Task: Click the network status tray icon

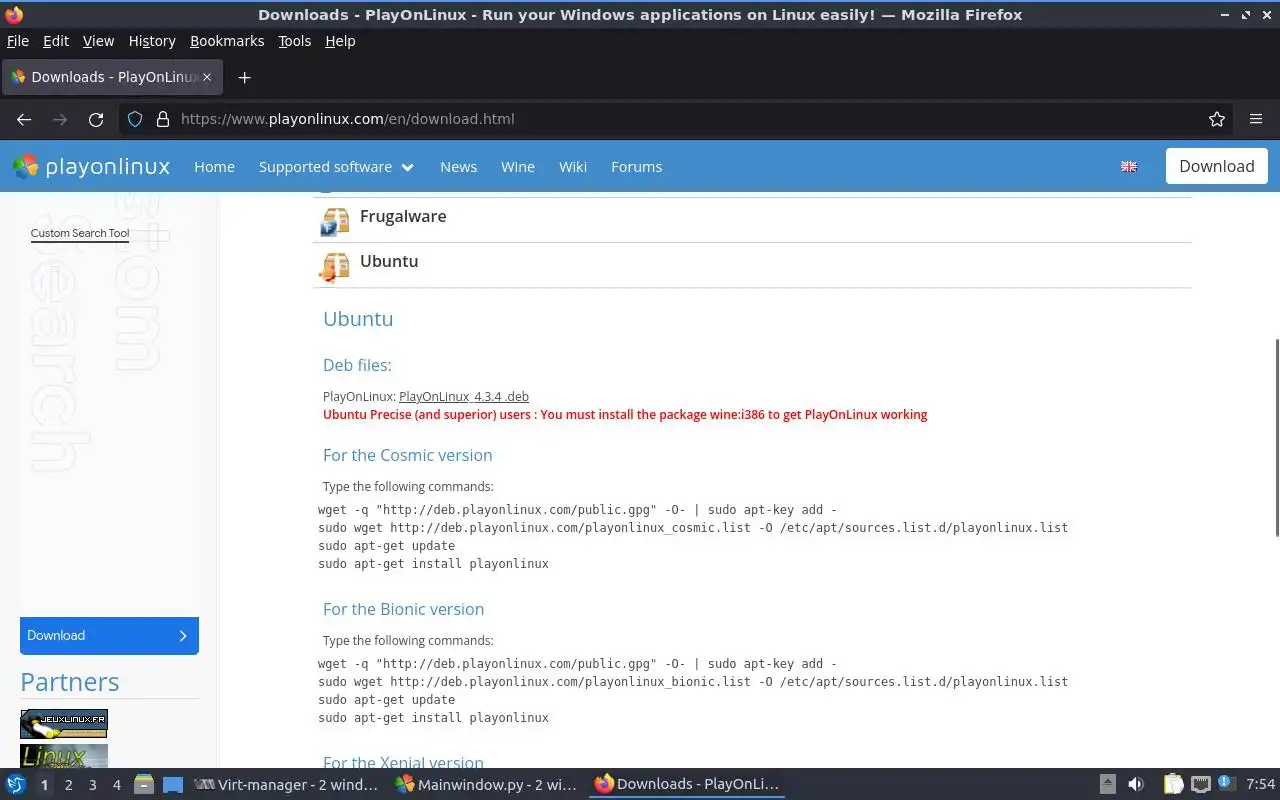Action: point(1201,785)
